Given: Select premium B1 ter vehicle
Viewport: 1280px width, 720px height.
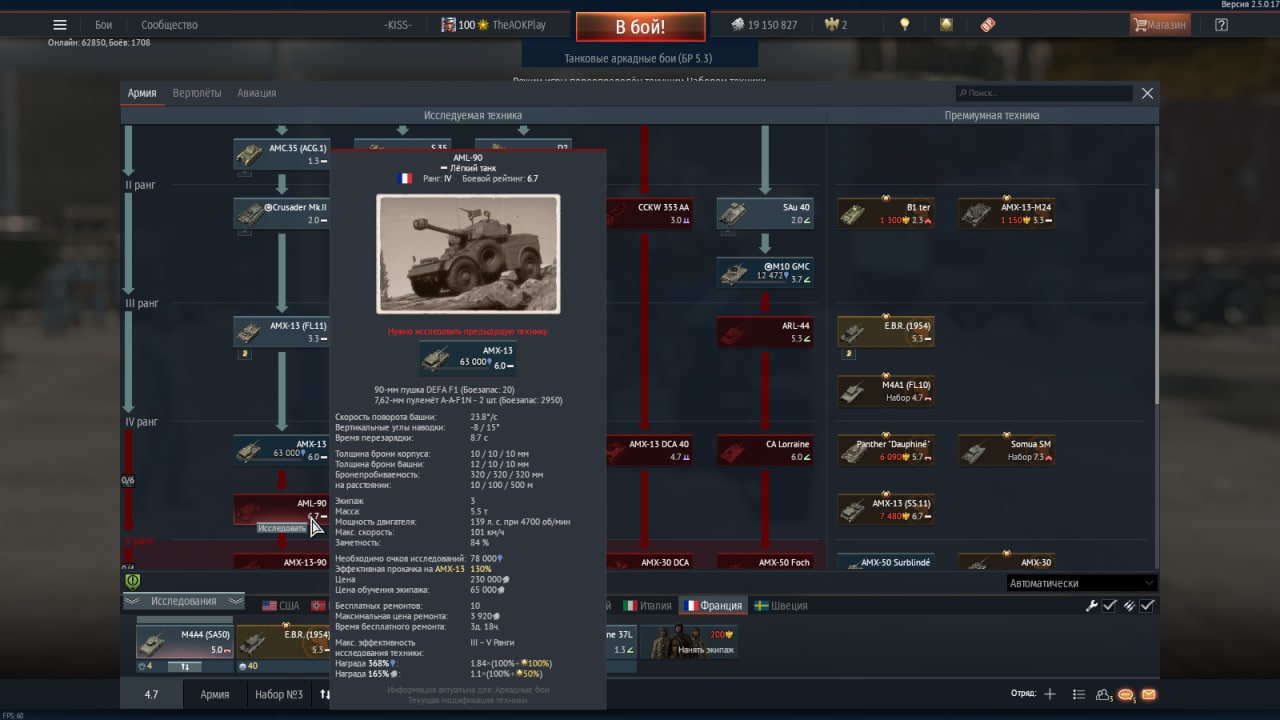Looking at the screenshot, I should pos(885,213).
